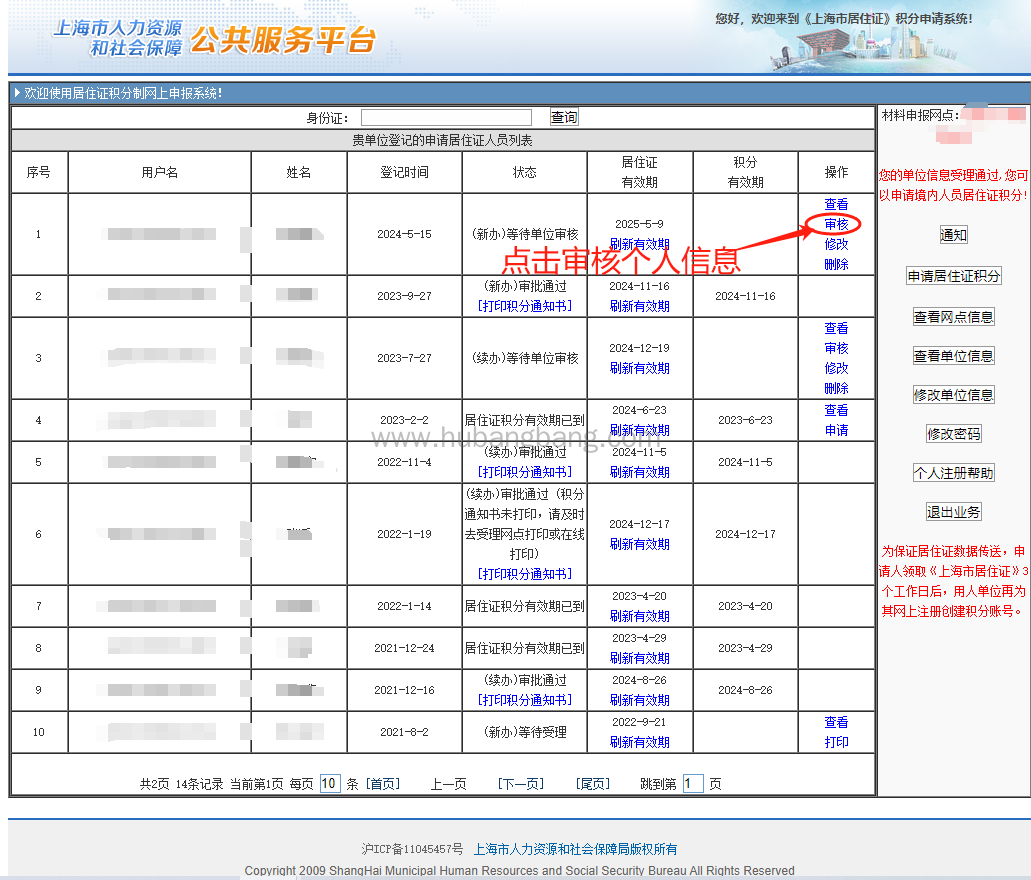
Task: Click the 通知 button in sidebar
Action: click(x=953, y=235)
